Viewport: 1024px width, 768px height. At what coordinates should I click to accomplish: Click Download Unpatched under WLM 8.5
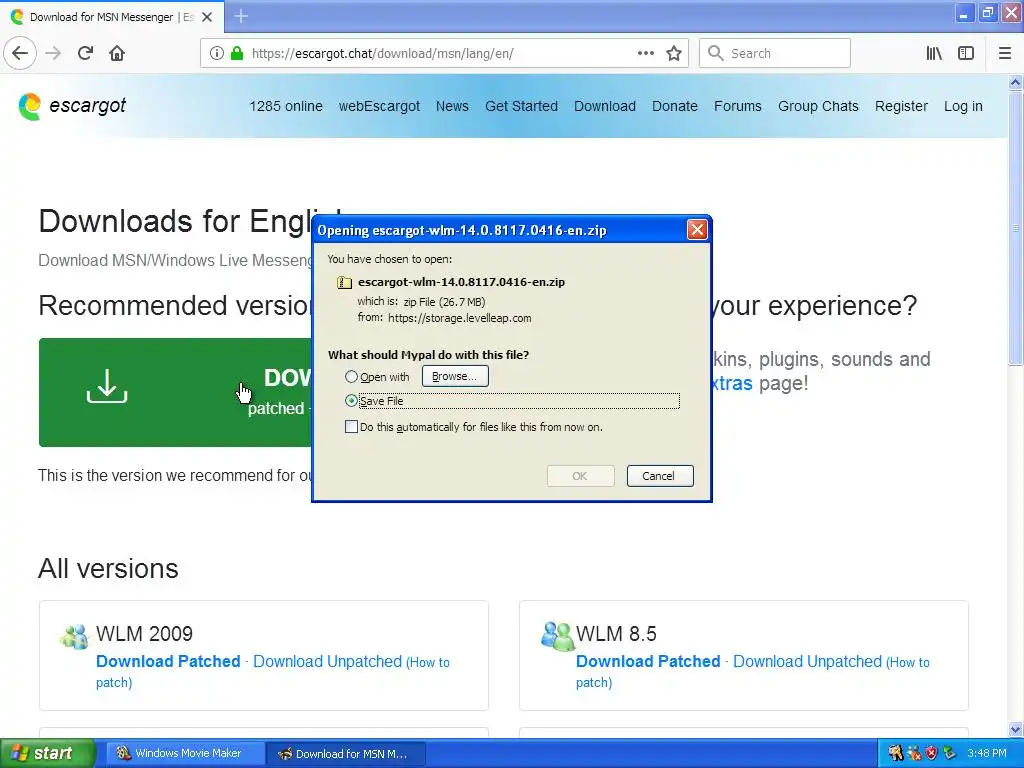tap(807, 662)
